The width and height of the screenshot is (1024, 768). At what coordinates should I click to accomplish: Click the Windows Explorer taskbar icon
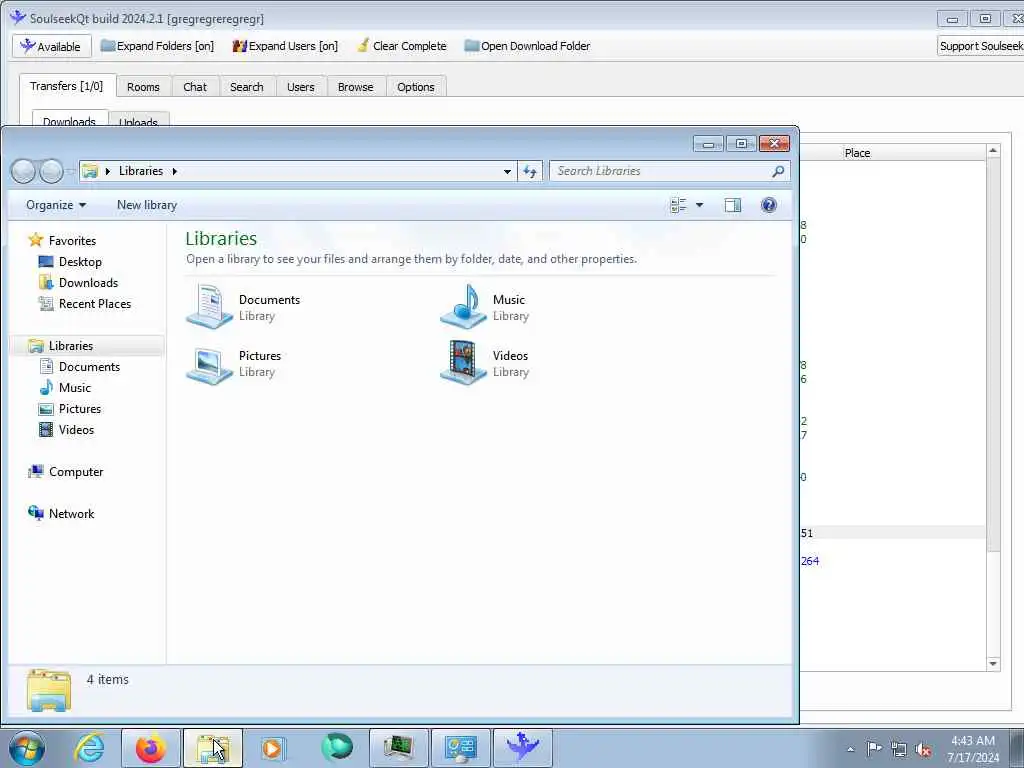pos(212,748)
